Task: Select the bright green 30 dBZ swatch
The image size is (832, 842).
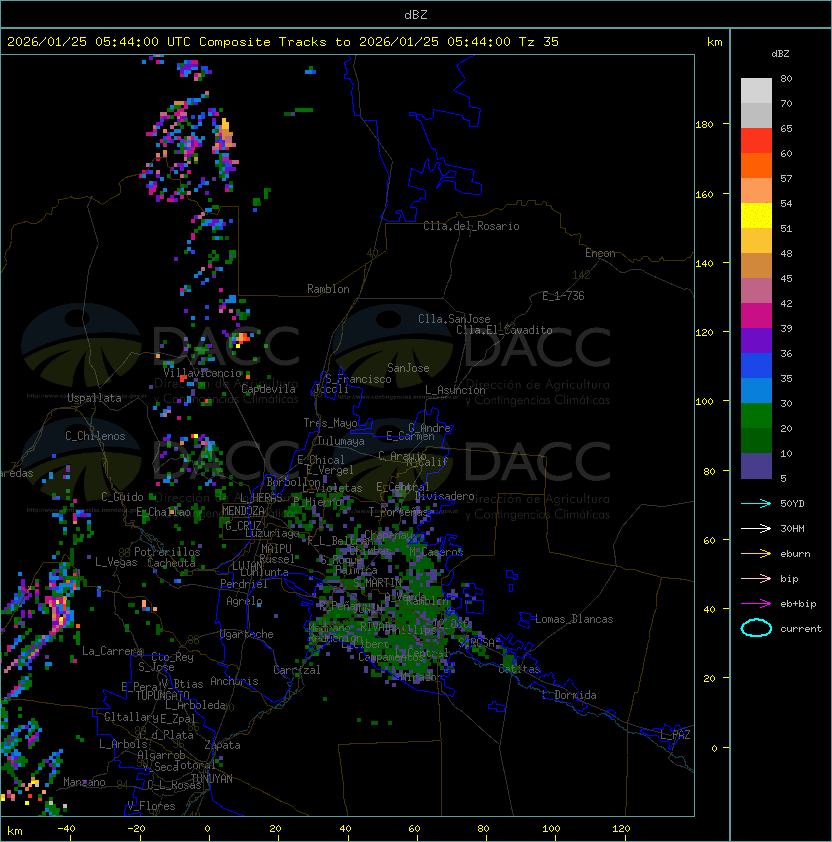Action: (756, 416)
